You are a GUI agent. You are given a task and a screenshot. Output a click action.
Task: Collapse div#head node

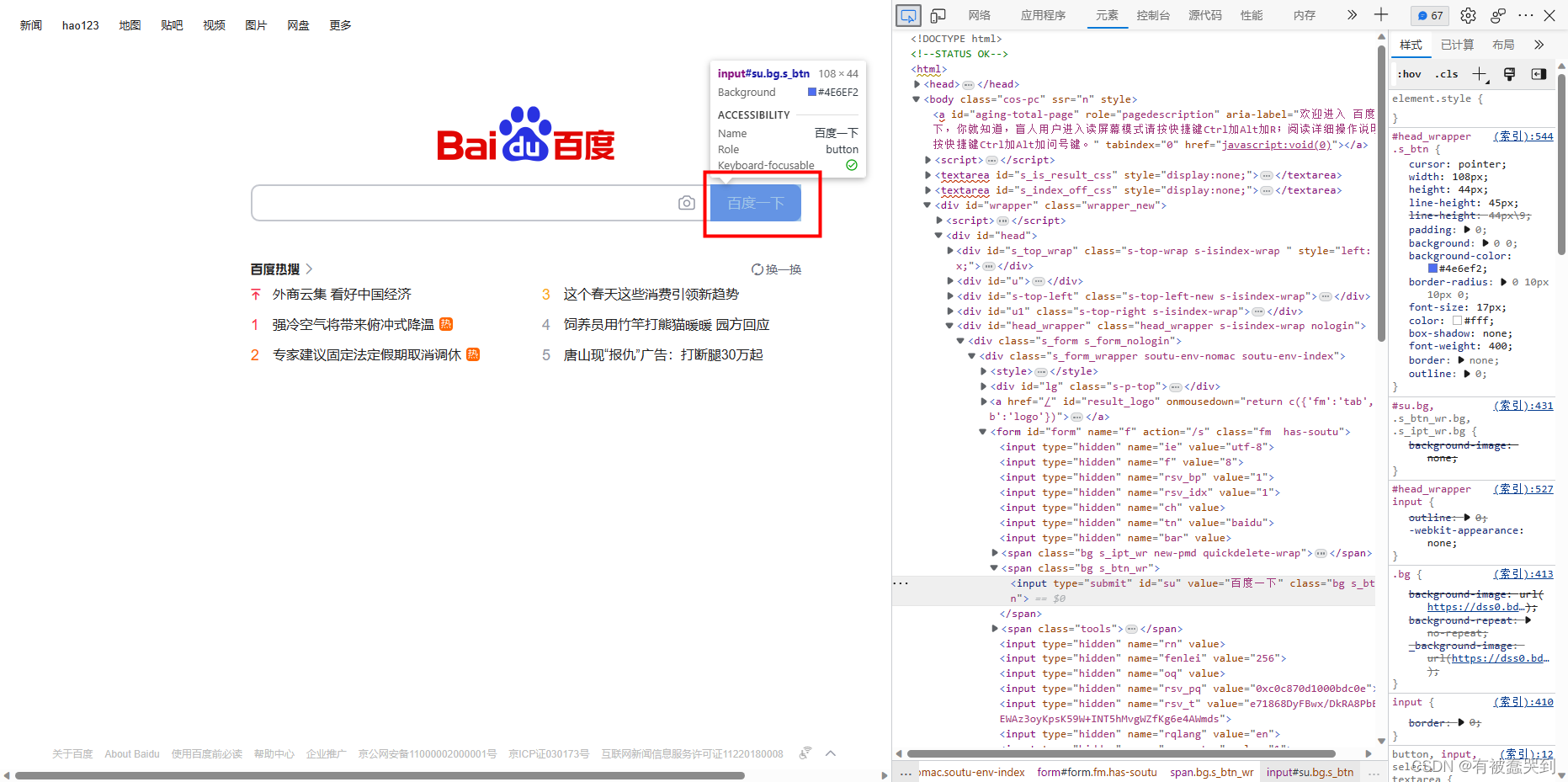[x=938, y=236]
